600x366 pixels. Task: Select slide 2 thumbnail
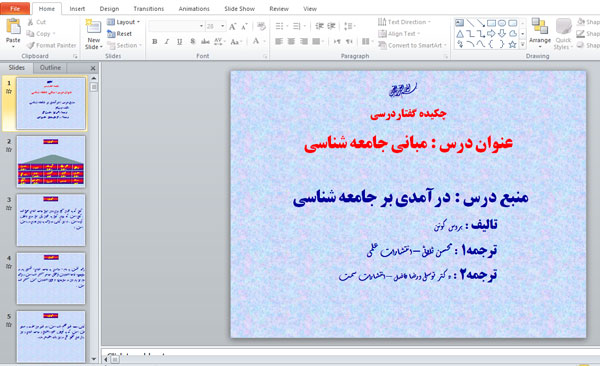click(51, 161)
